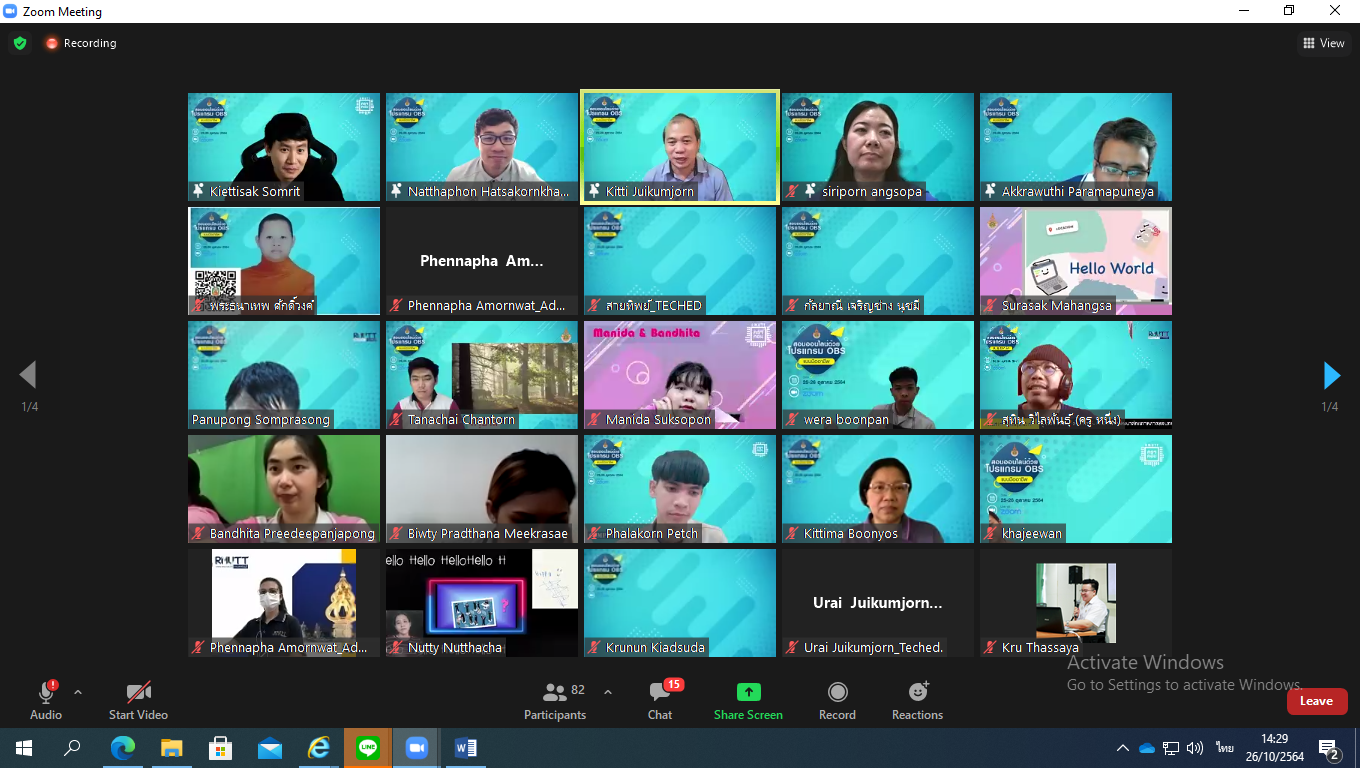1360x768 pixels.
Task: Select wera boonpan video tile
Action: click(878, 375)
